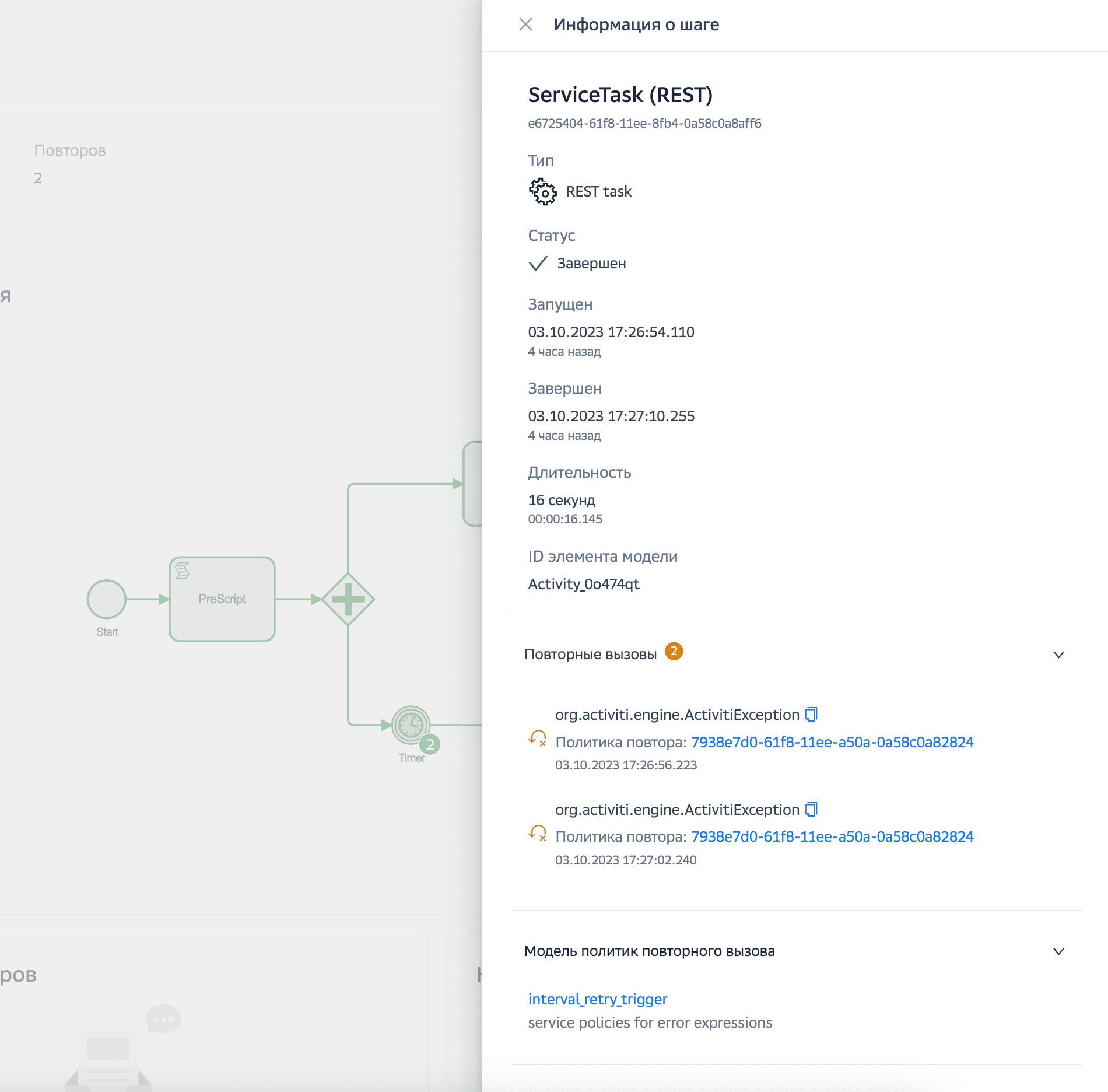The width and height of the screenshot is (1108, 1092).
Task: Click the script icon inside PreScript task
Action: point(183,570)
